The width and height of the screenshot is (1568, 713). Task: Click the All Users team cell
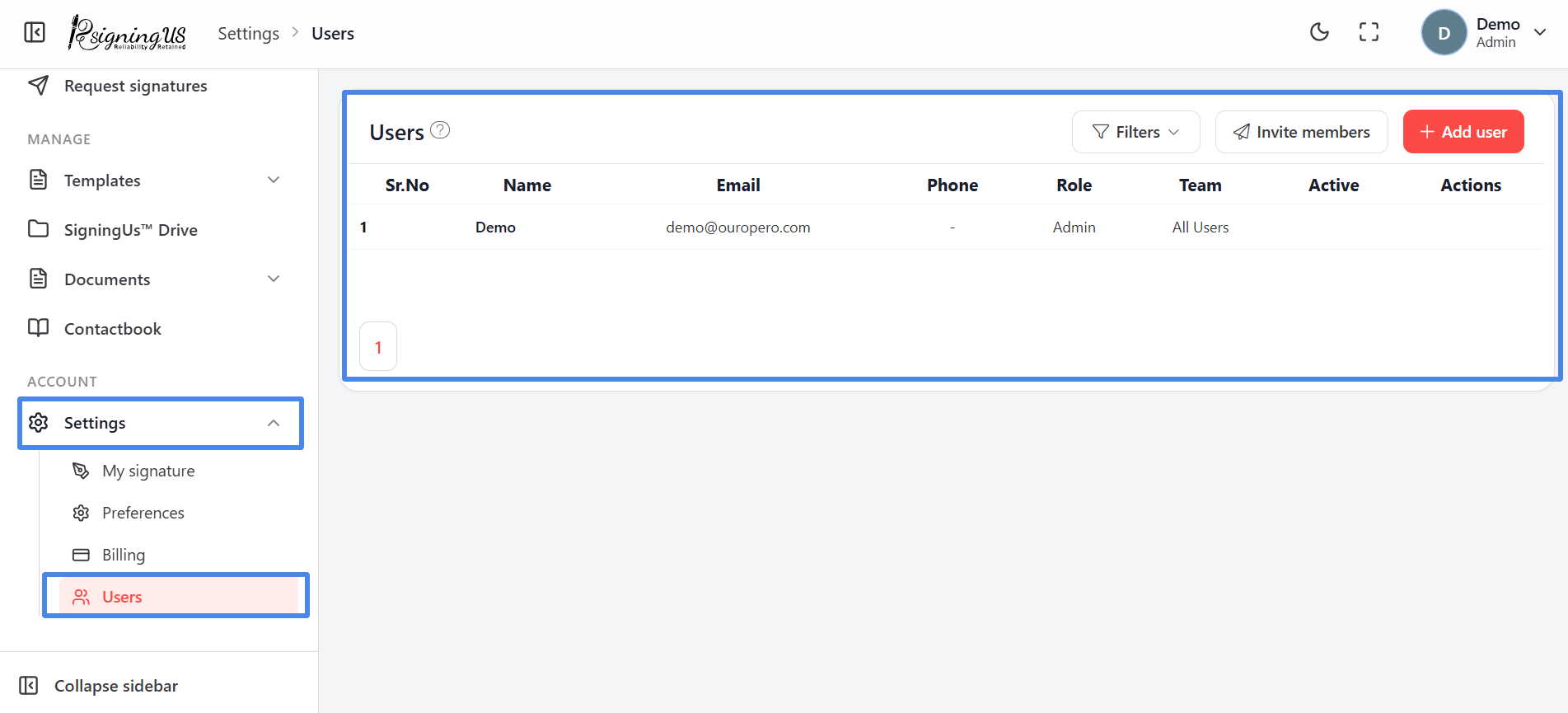(x=1201, y=227)
